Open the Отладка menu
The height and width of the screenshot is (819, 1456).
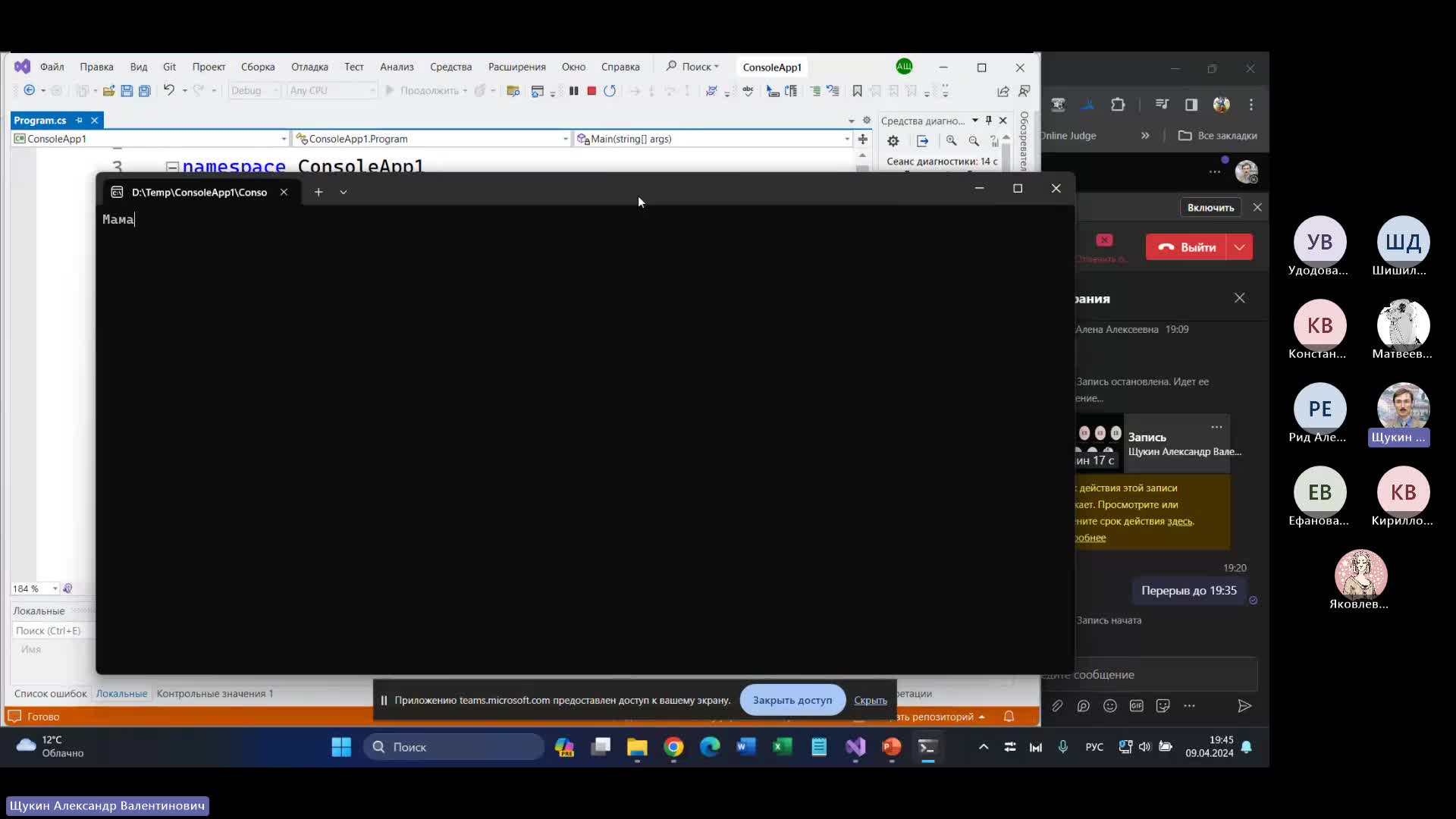309,67
